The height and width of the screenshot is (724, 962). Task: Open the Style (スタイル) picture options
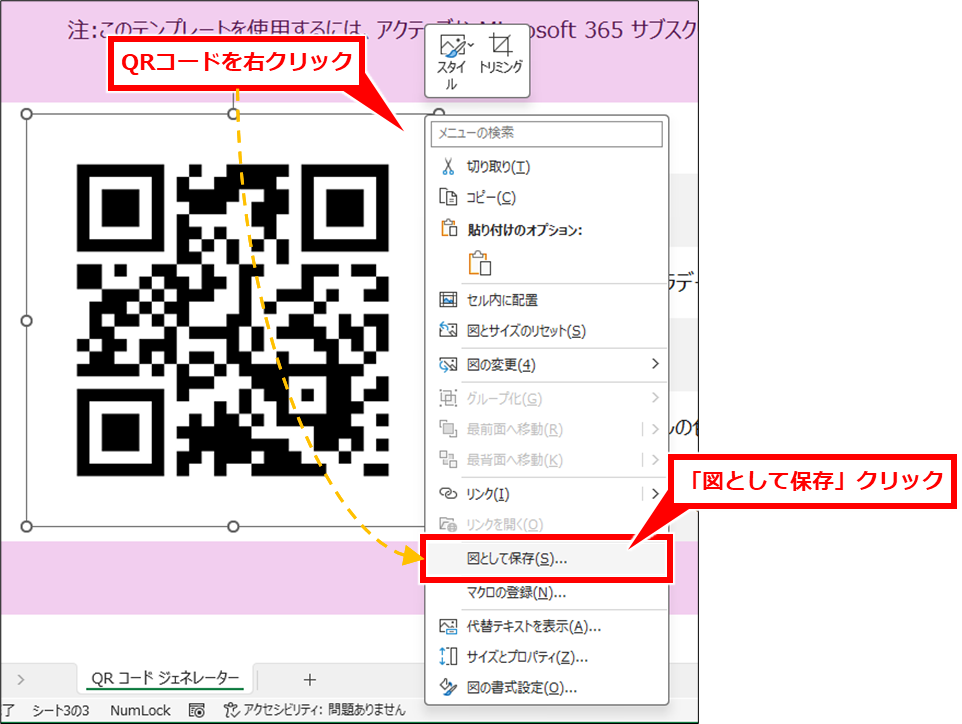(x=453, y=63)
